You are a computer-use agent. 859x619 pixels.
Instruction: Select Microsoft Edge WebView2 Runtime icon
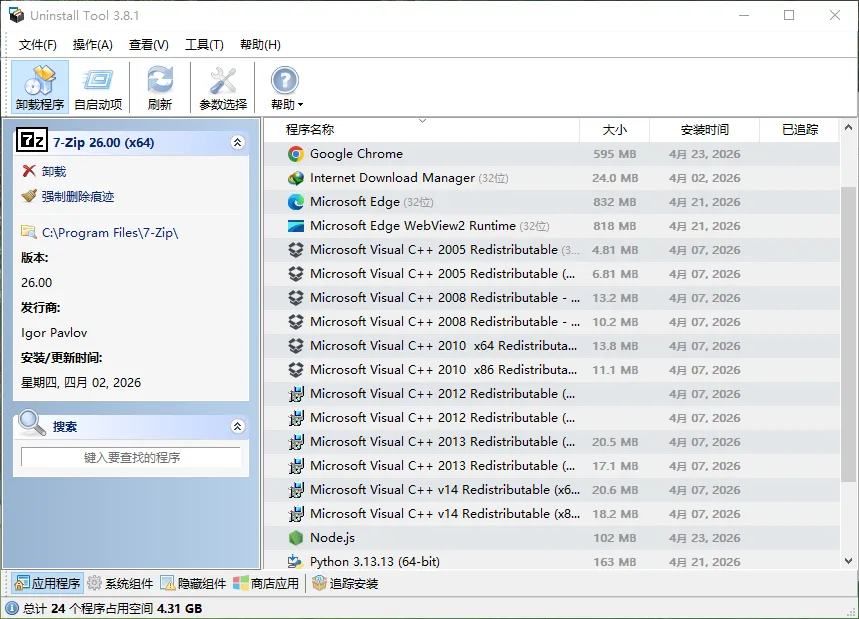pos(296,226)
